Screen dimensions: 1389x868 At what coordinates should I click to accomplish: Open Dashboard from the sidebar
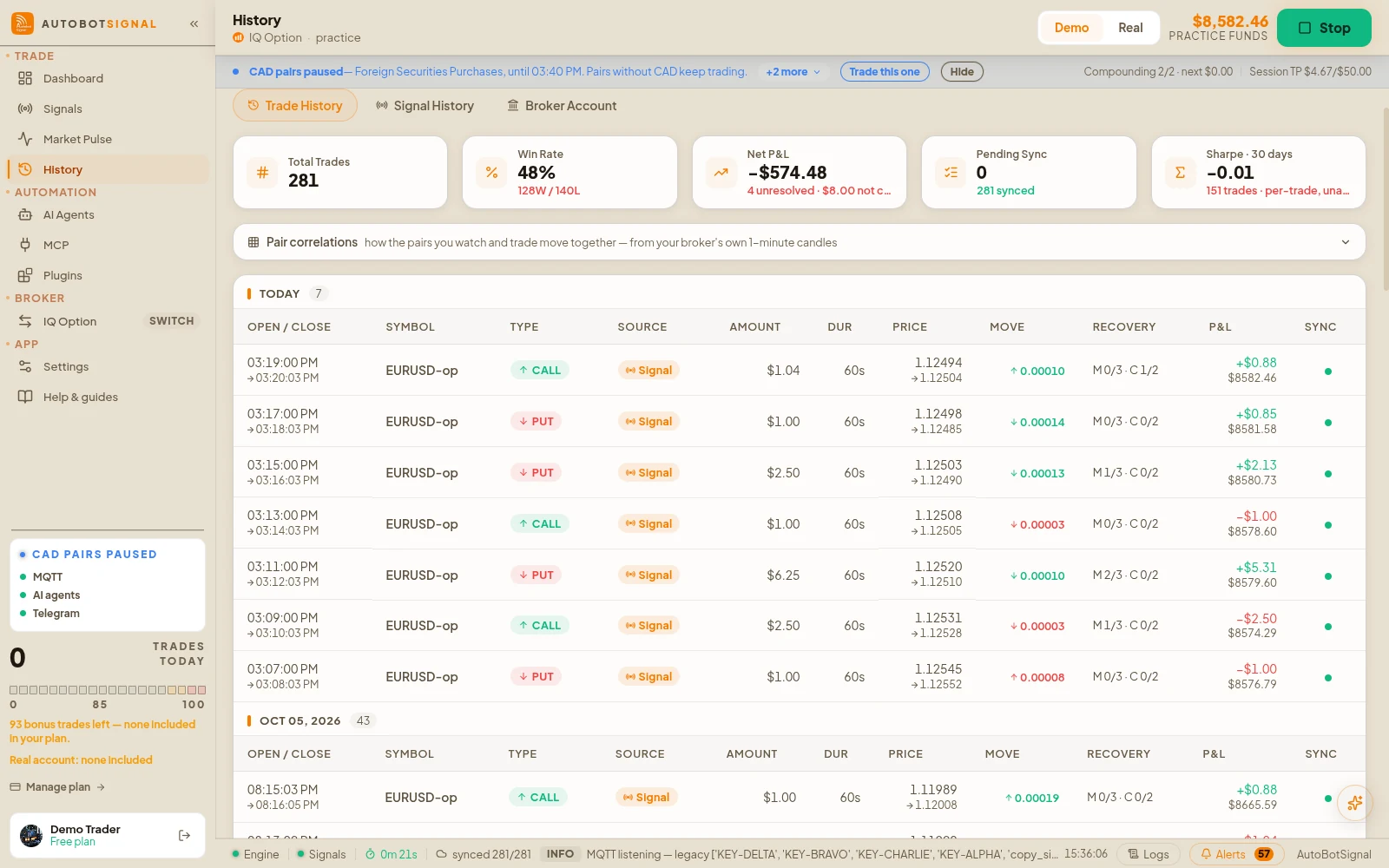pos(108,78)
